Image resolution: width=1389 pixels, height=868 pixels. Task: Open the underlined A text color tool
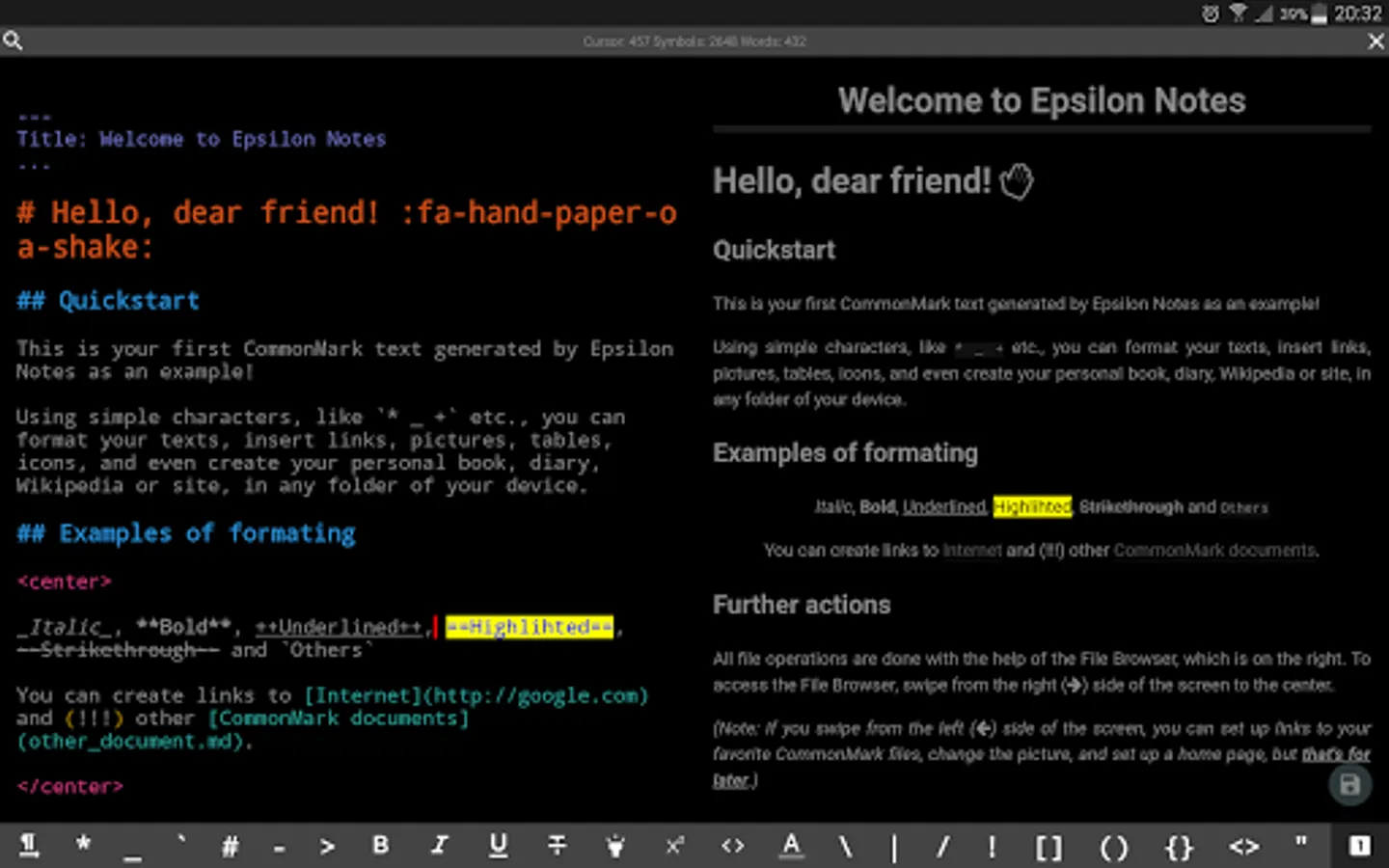click(x=791, y=846)
